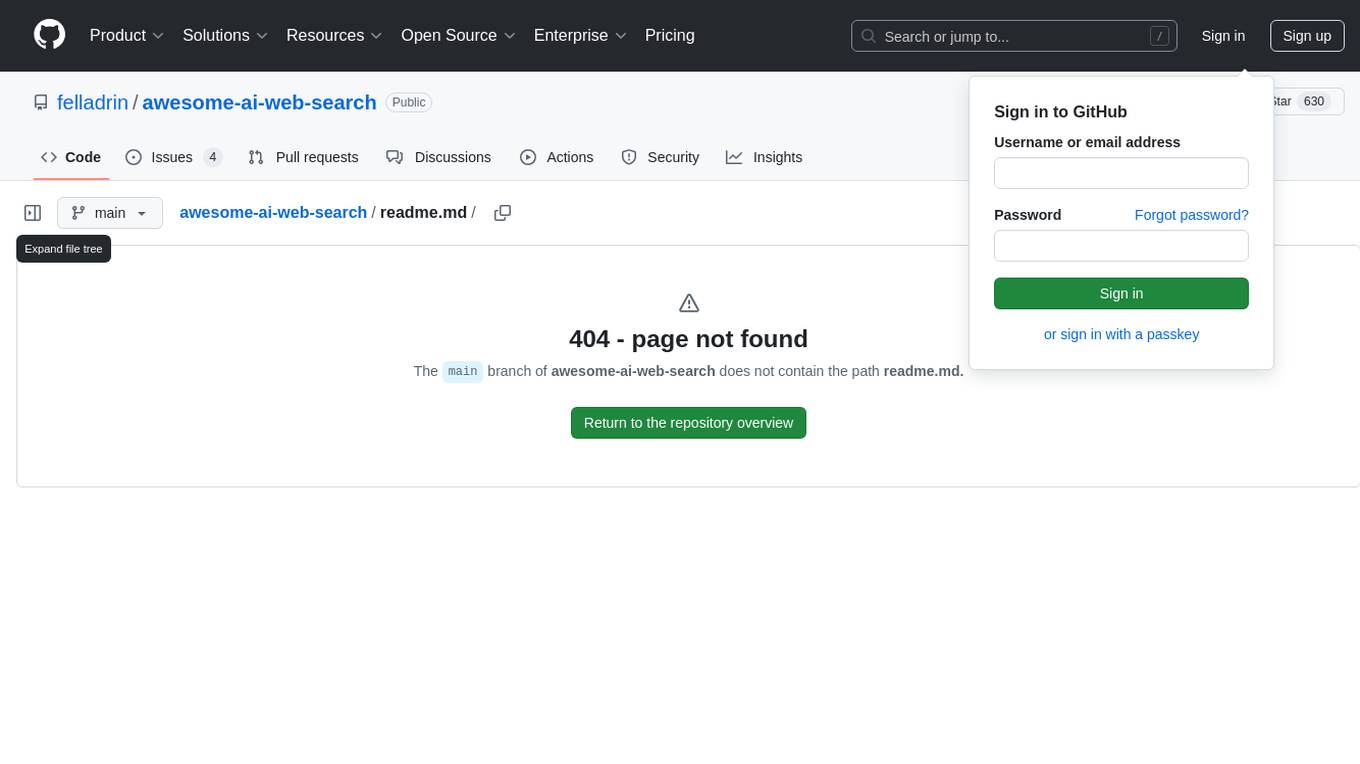Switch to the Insights tab
The image size is (1360, 764).
[764, 157]
